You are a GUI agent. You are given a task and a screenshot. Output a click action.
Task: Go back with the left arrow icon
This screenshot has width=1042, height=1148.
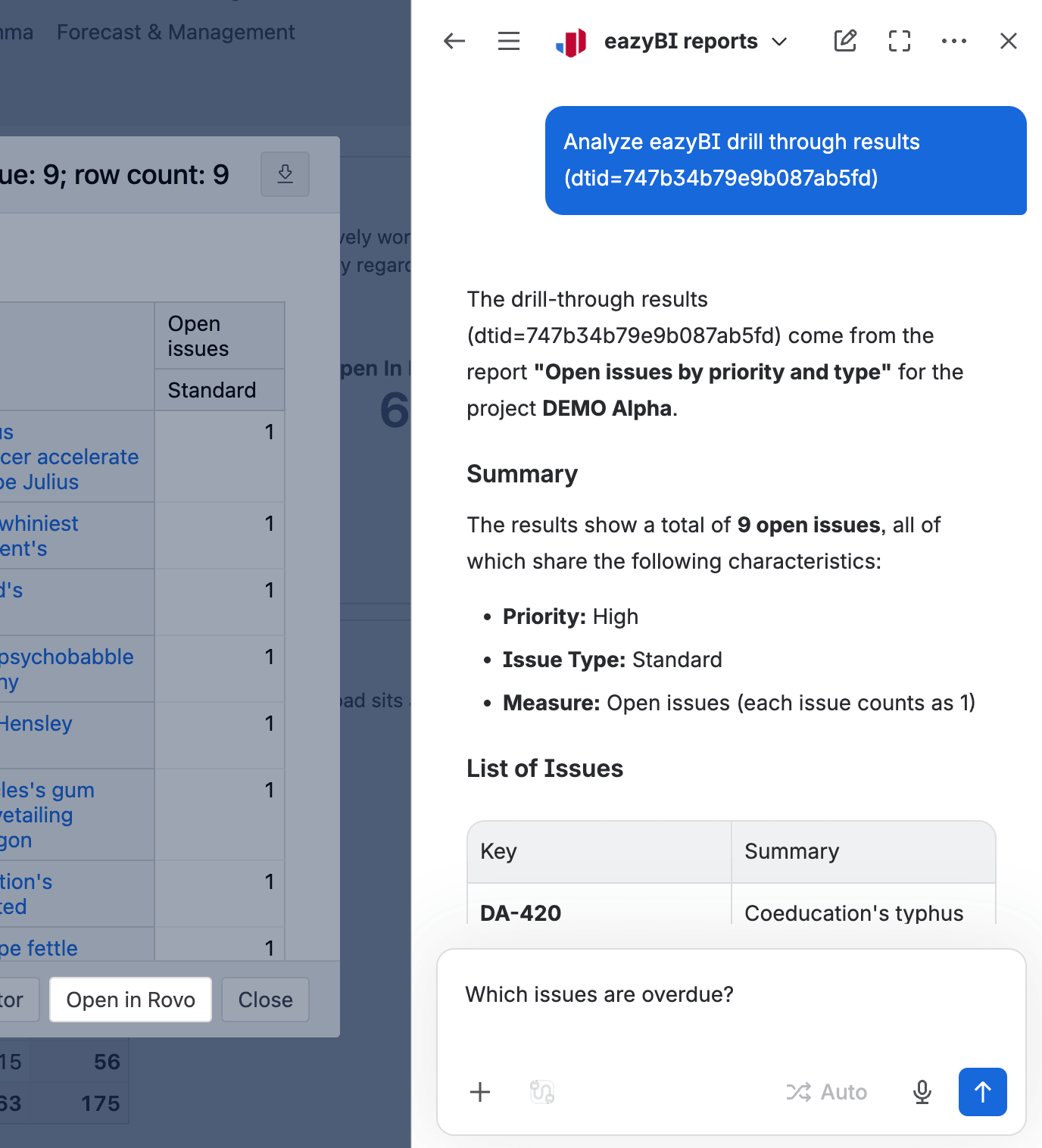[x=454, y=41]
